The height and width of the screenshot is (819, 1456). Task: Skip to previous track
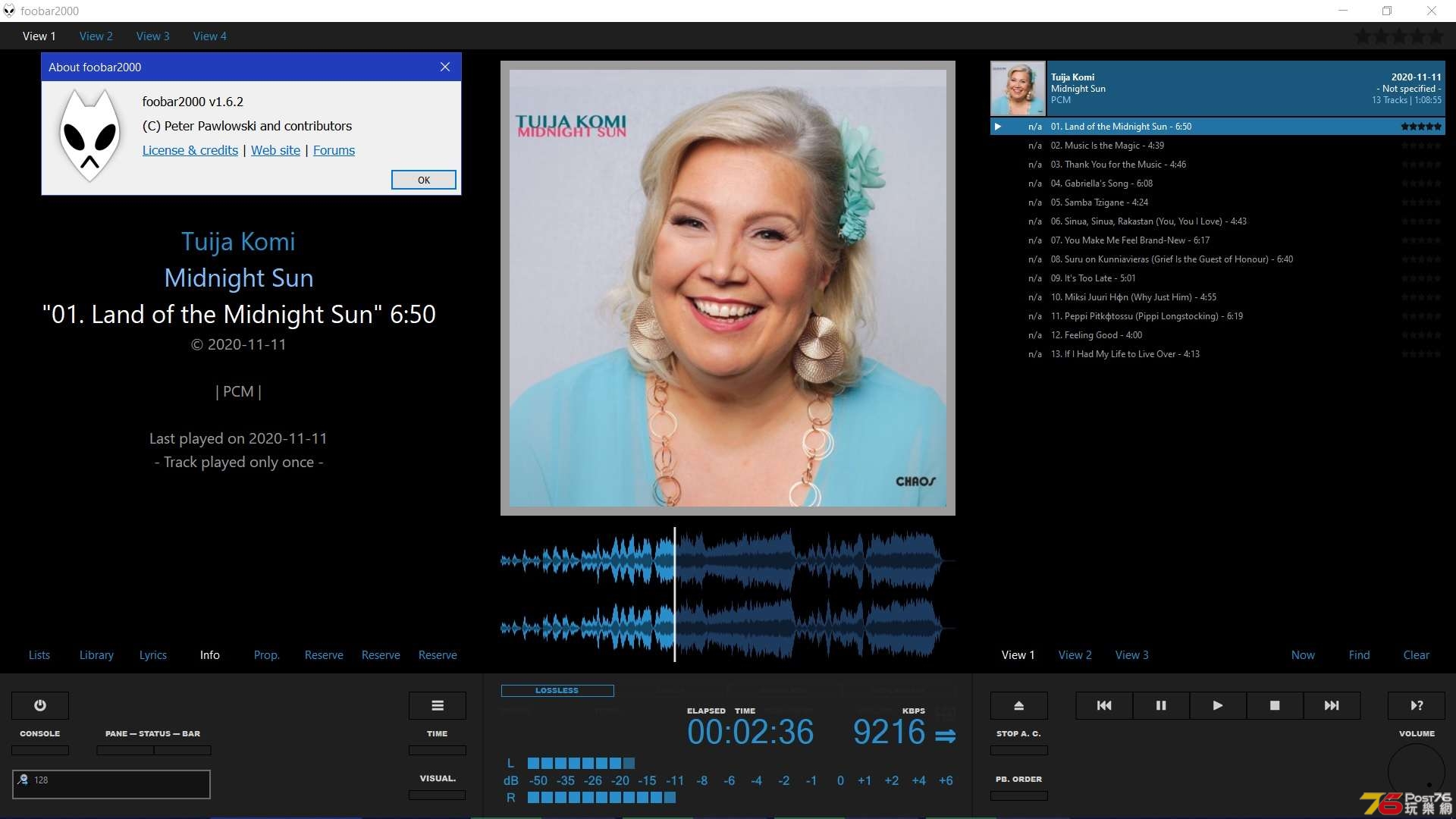coord(1104,705)
